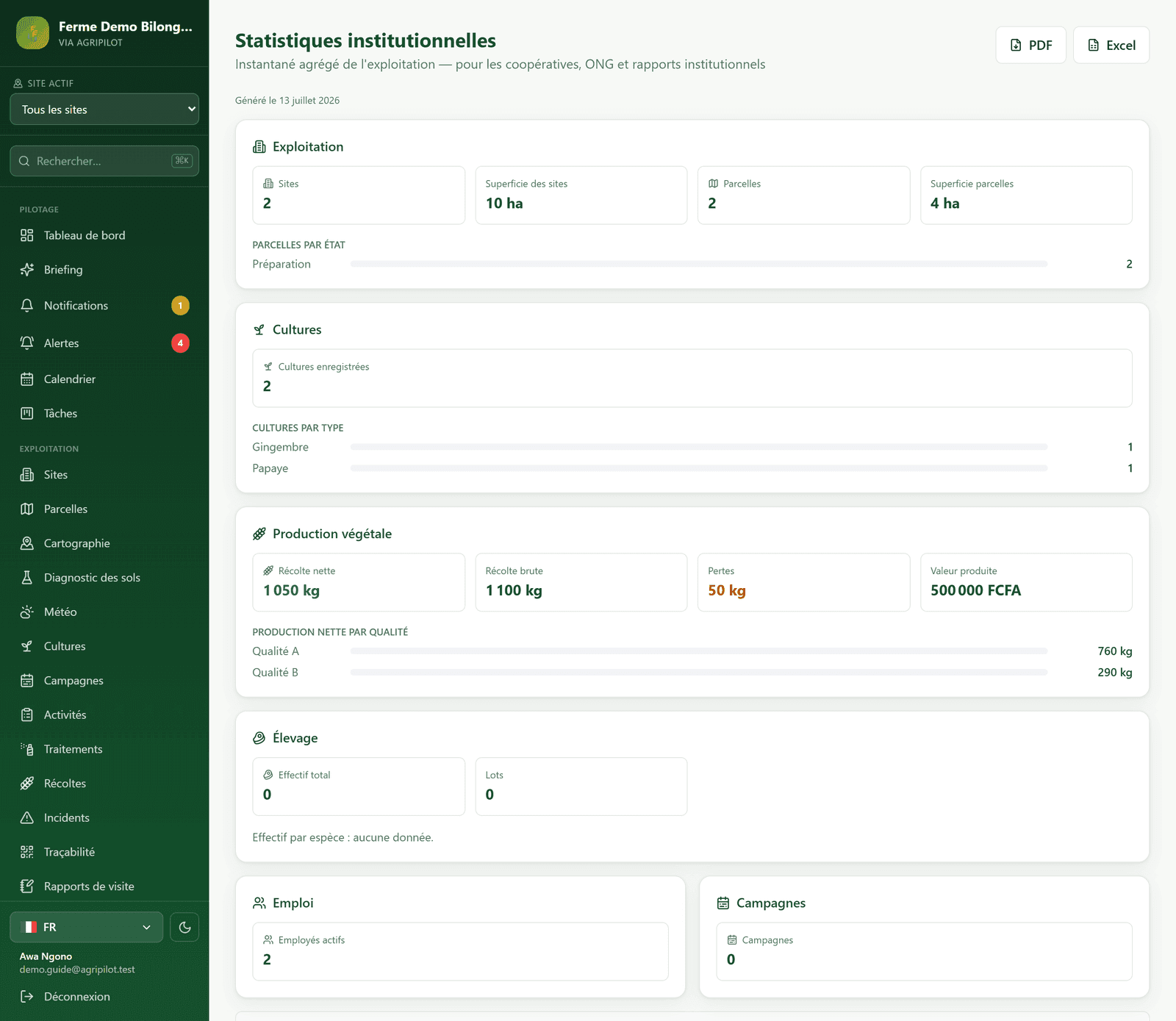Screen dimensions: 1176x1021
Task: Click the Cultures sprout icon in sidebar
Action: pyautogui.click(x=27, y=646)
